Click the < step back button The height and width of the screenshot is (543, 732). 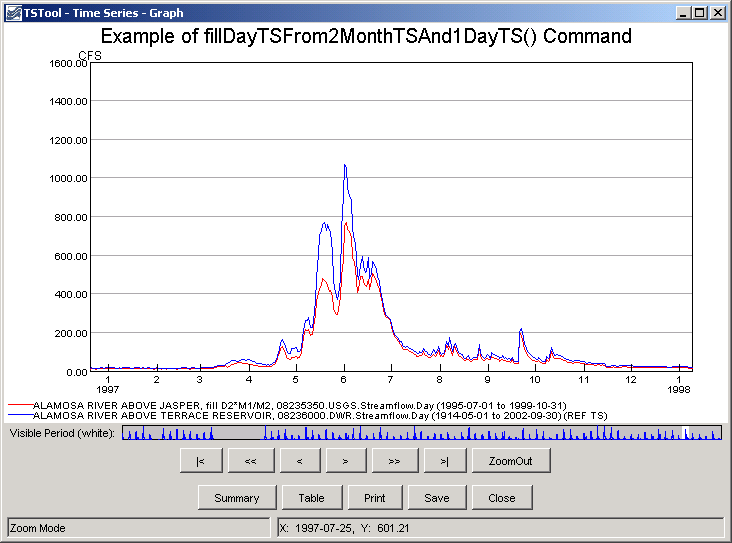300,461
